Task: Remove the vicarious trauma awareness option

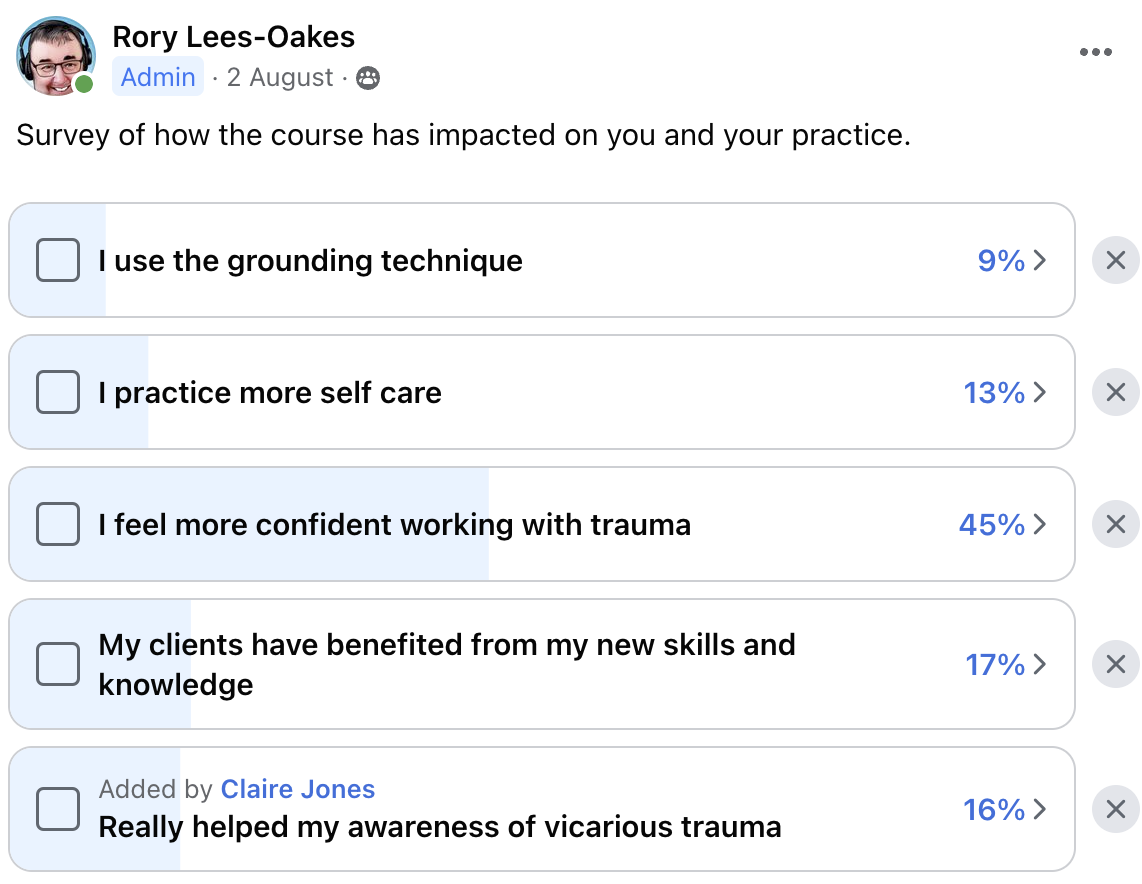Action: click(1116, 809)
